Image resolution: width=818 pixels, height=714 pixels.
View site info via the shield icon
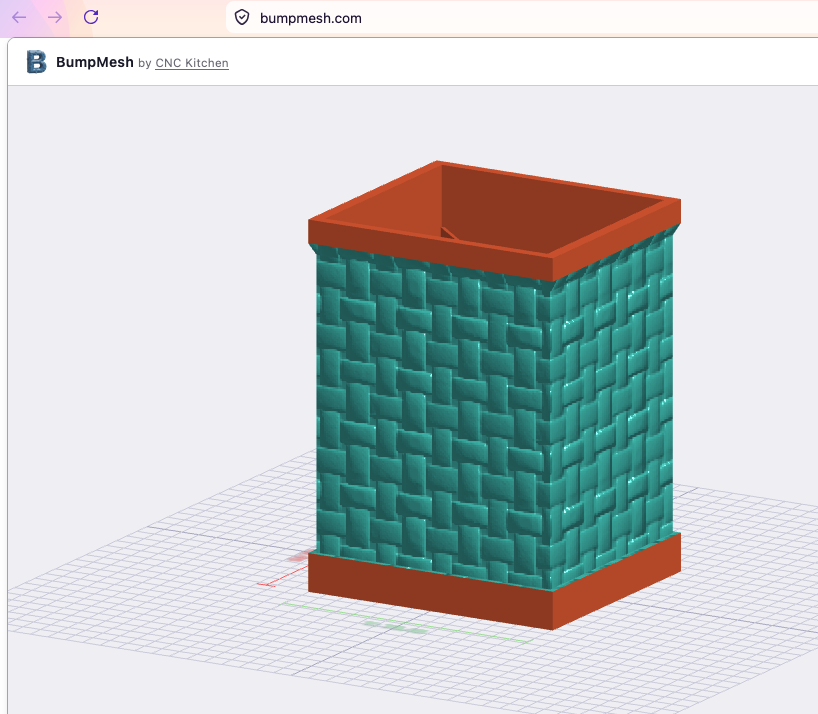click(242, 18)
